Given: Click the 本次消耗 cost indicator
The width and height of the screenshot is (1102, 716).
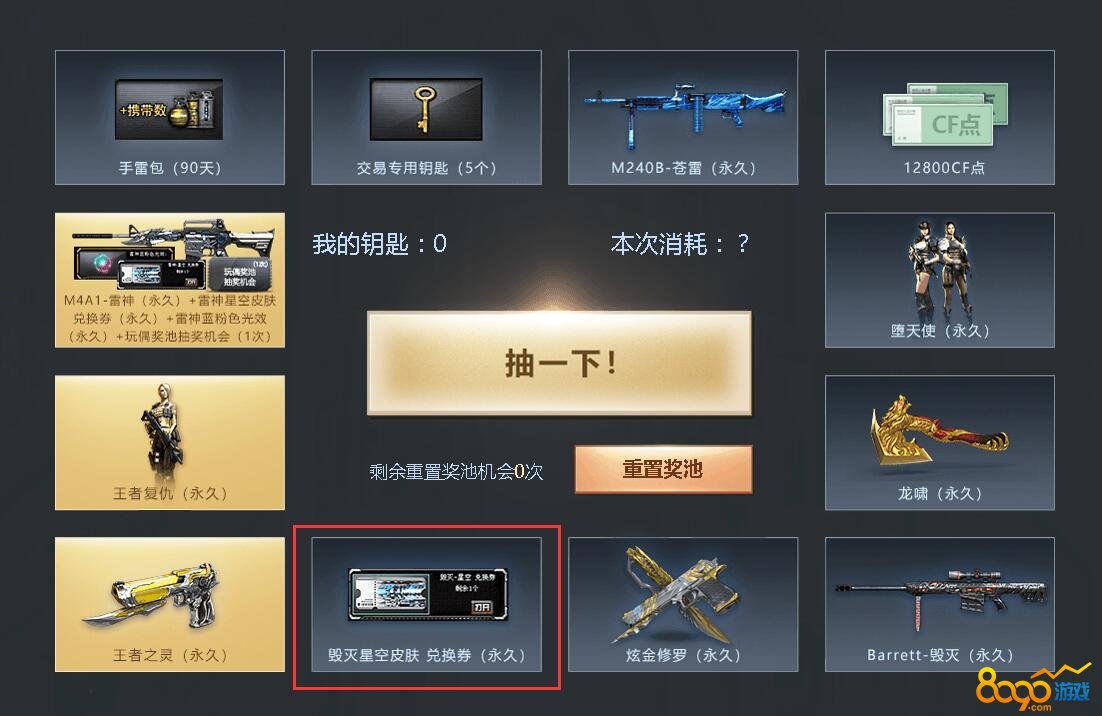Looking at the screenshot, I should [x=680, y=244].
